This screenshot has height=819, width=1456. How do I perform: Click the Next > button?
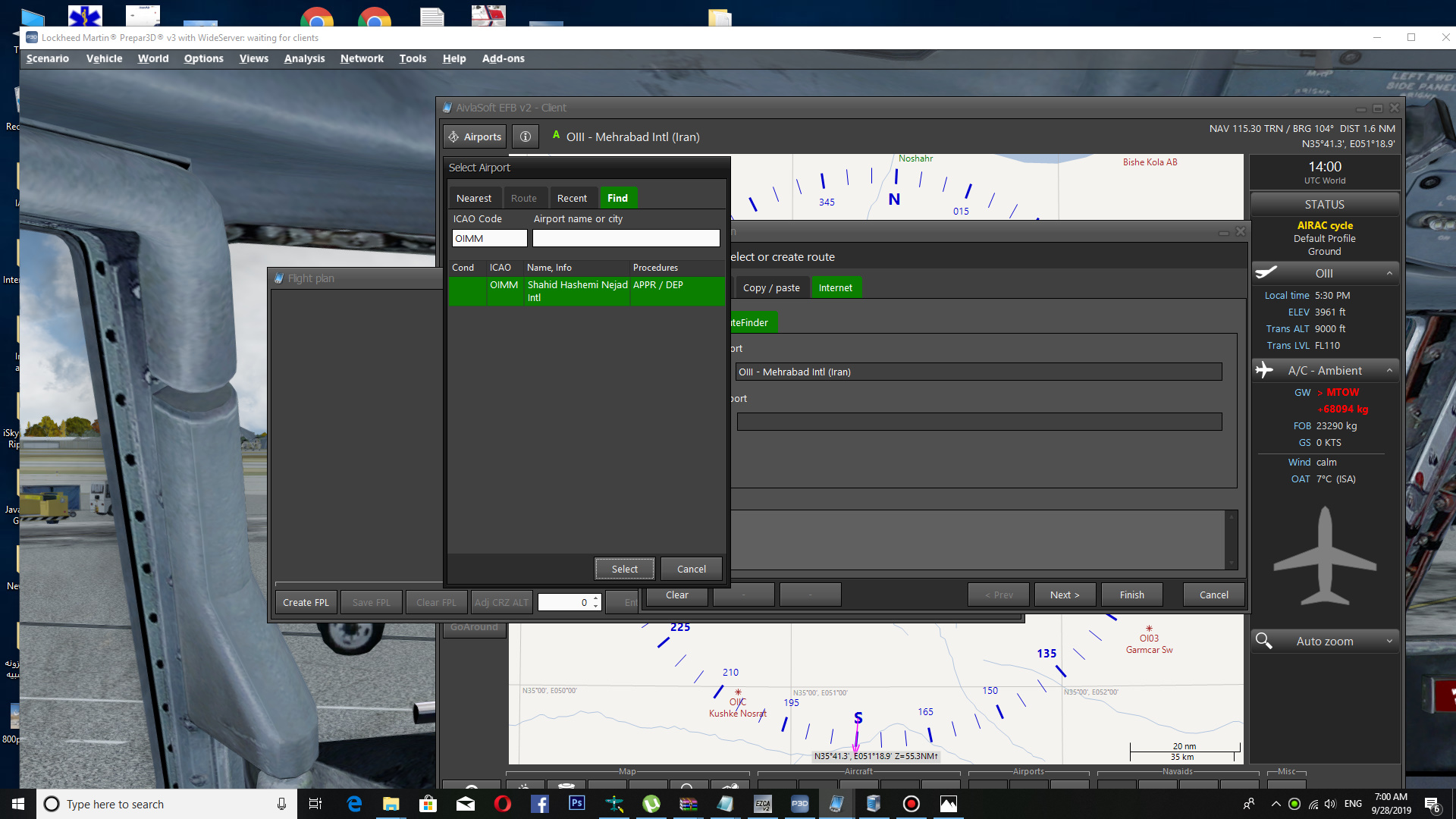1065,595
